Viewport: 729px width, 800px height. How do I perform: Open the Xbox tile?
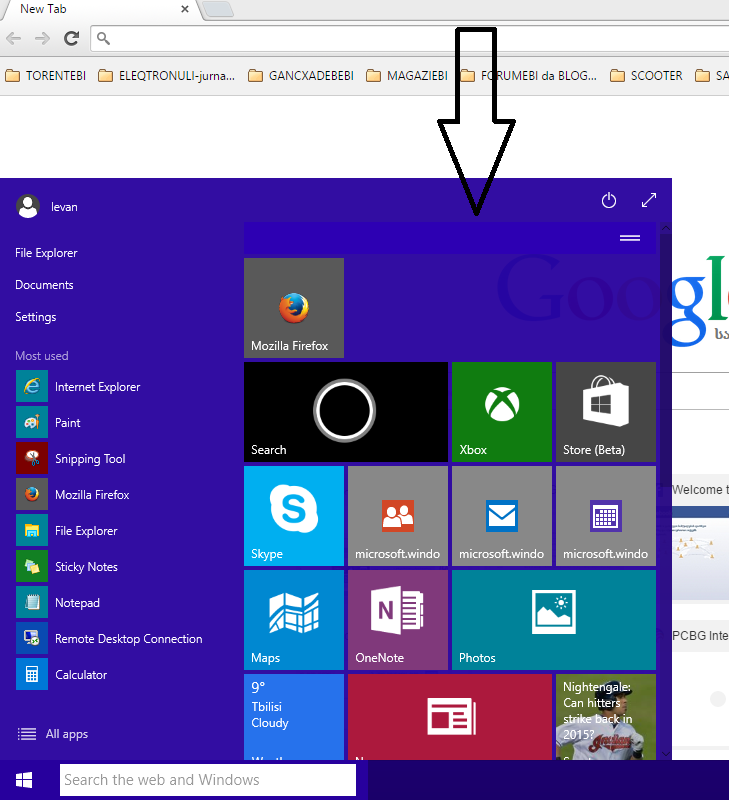click(502, 412)
